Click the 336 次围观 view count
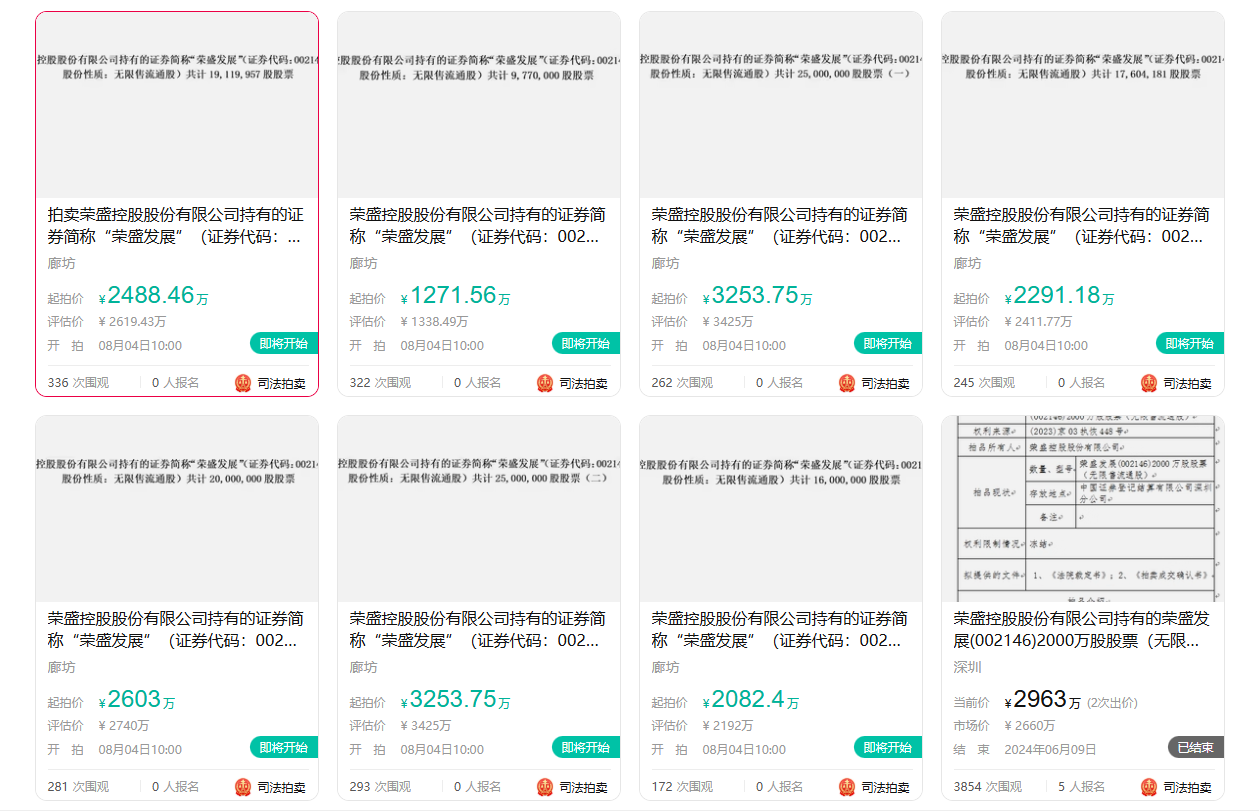 pyautogui.click(x=78, y=383)
